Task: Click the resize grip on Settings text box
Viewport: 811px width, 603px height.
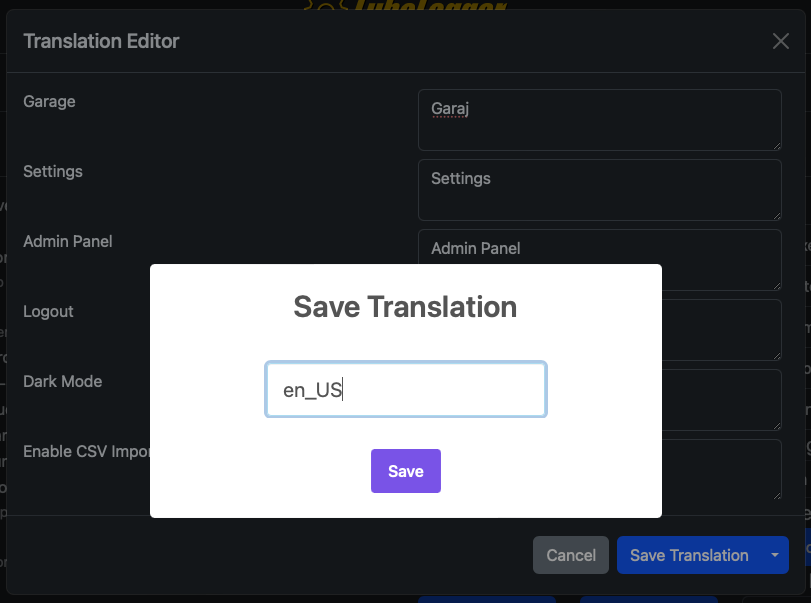Action: (774, 213)
